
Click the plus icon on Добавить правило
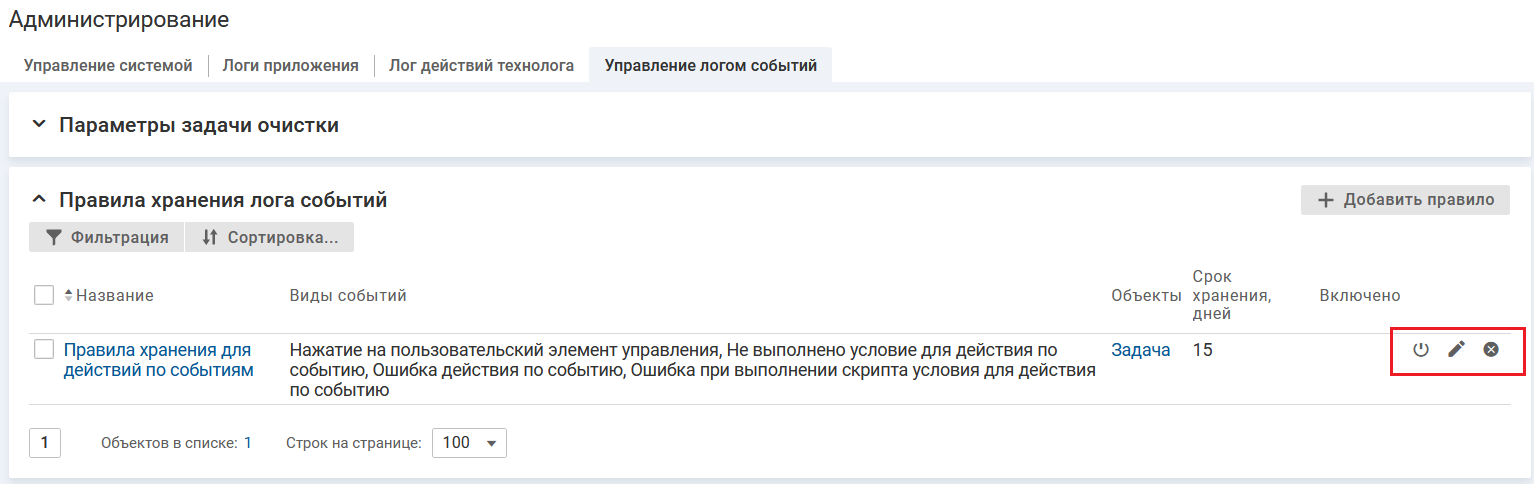pyautogui.click(x=1326, y=200)
